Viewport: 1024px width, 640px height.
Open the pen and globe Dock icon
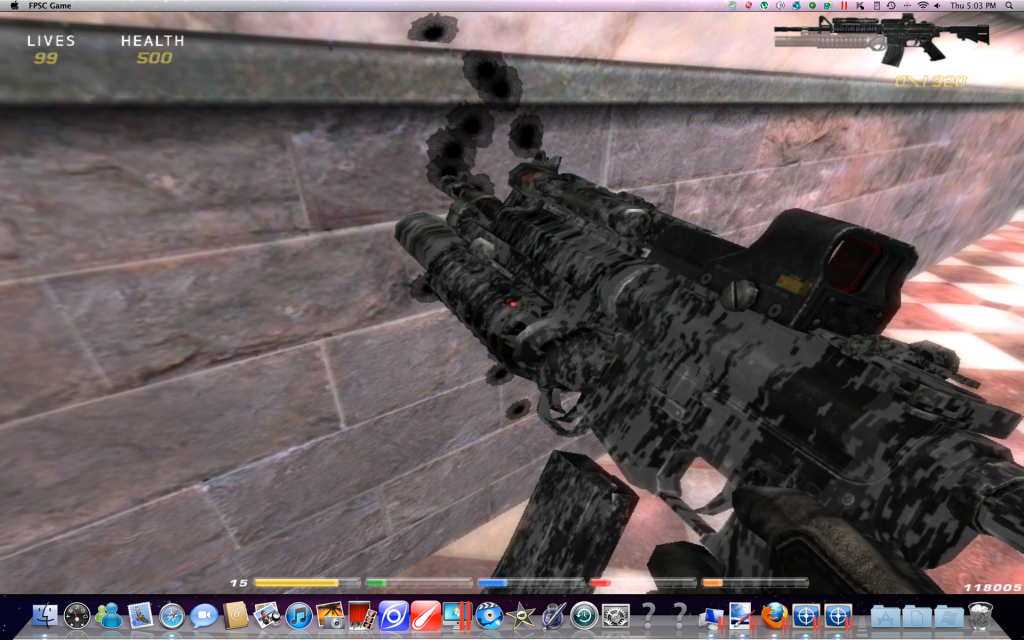(x=552, y=616)
